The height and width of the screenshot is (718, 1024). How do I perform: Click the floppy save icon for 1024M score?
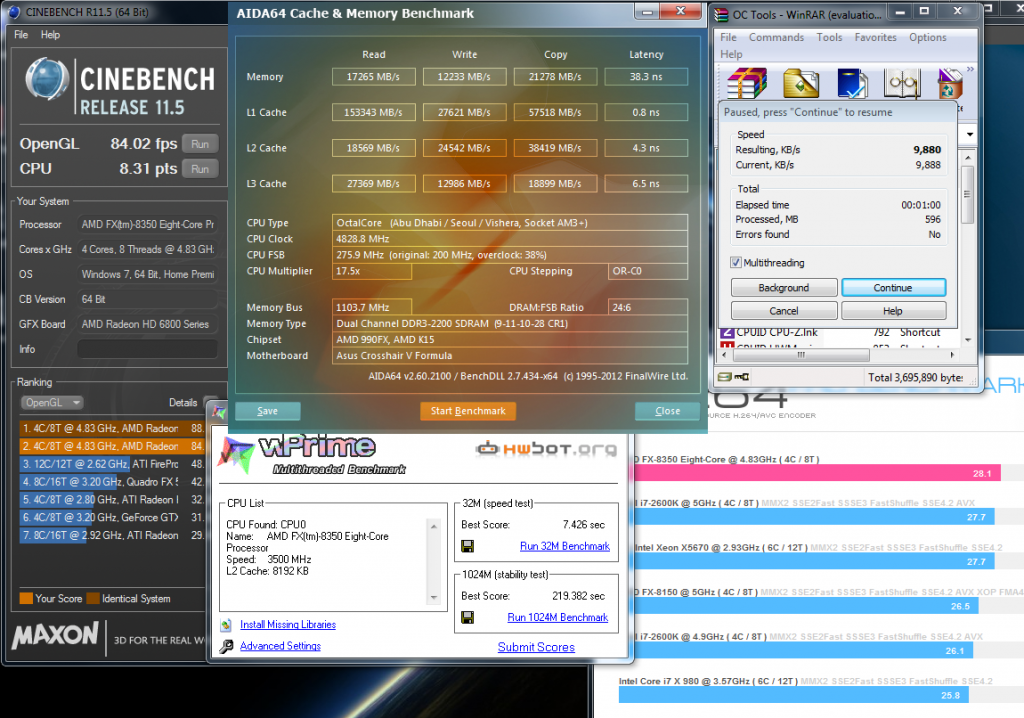coord(468,617)
